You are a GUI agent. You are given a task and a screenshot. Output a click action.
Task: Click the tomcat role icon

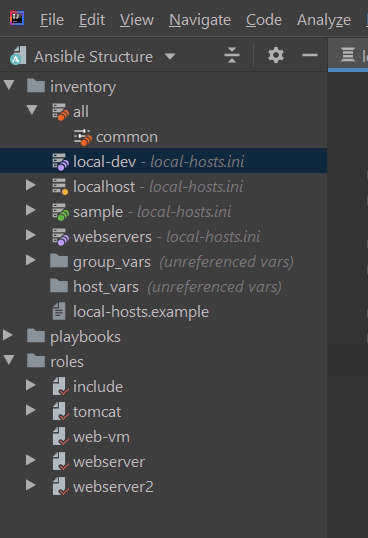click(x=60, y=411)
